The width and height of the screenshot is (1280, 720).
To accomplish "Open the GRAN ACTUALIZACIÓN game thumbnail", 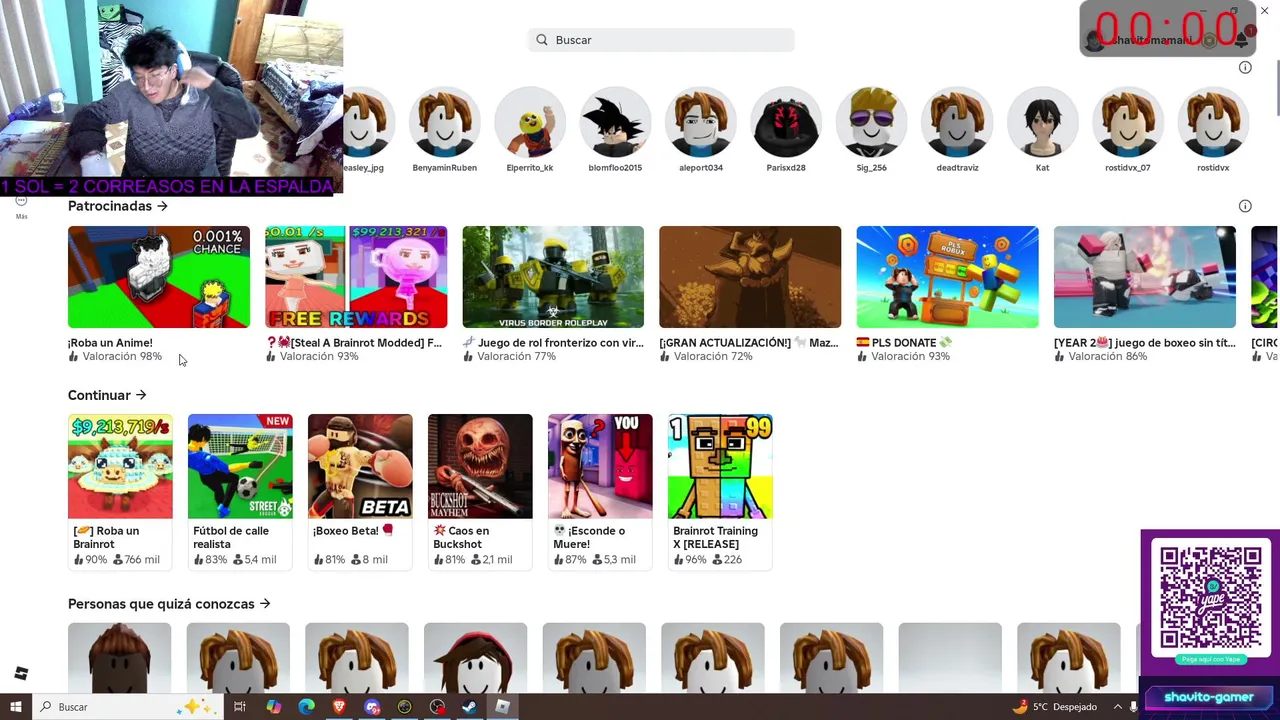I will click(x=750, y=277).
